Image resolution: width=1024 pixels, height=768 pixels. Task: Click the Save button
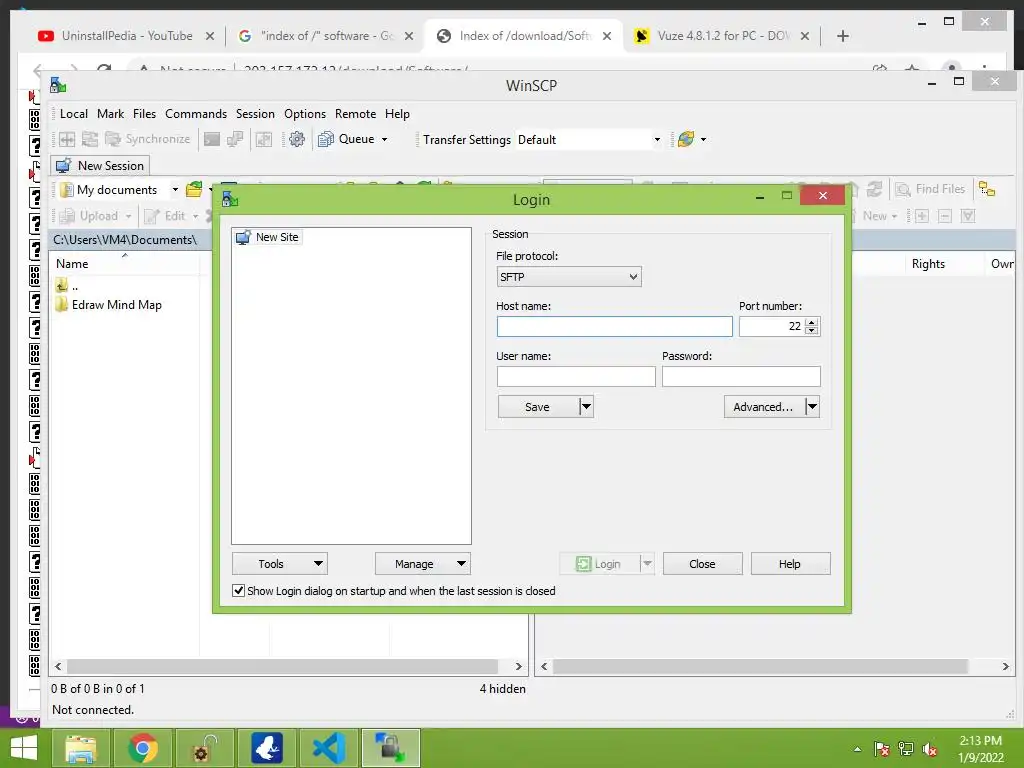[x=537, y=407]
